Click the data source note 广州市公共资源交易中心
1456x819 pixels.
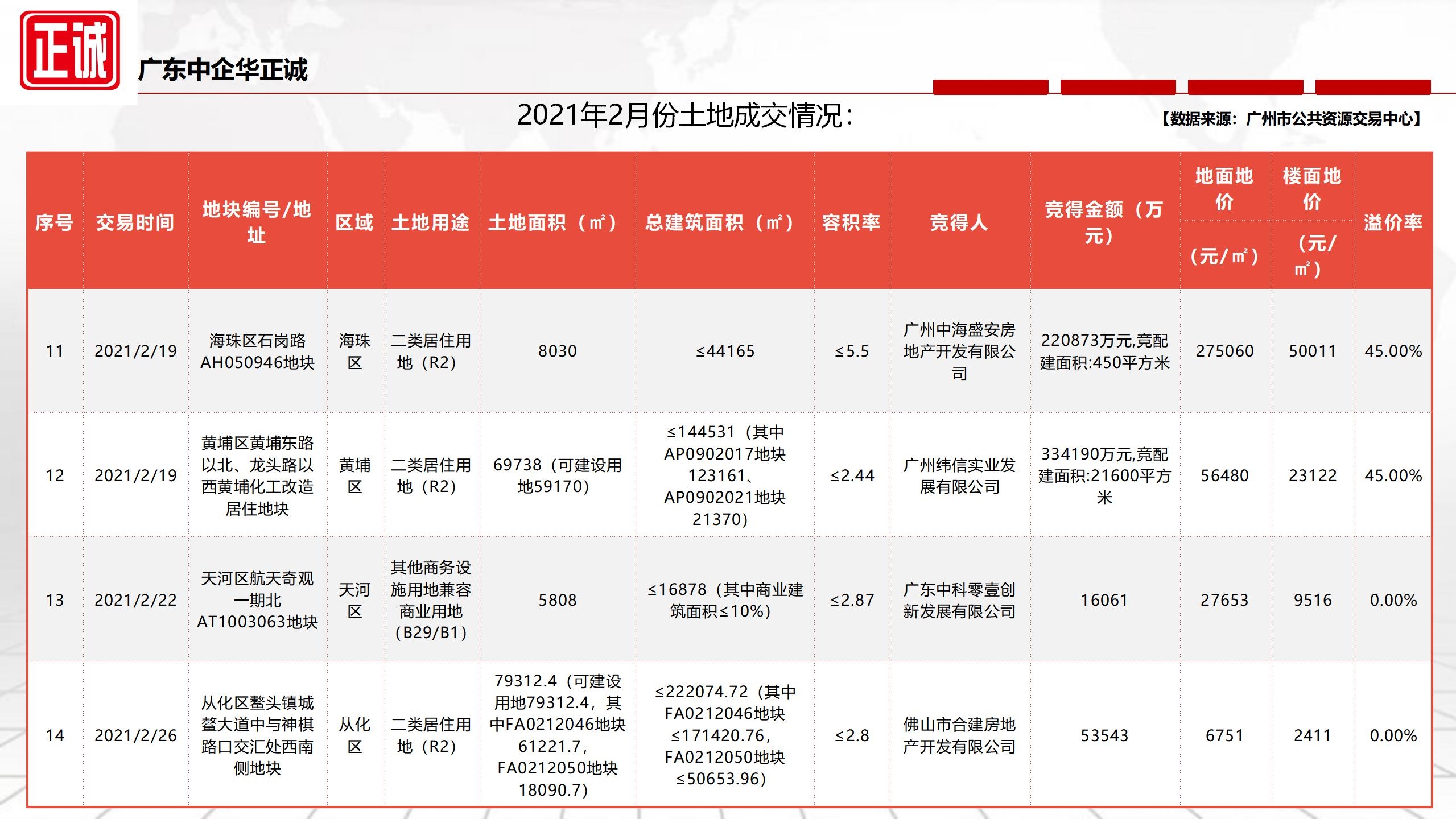(1290, 119)
